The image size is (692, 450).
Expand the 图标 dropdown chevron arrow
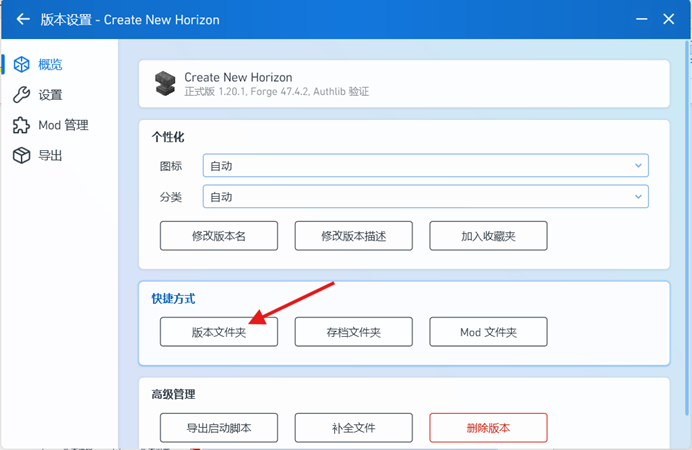point(638,166)
